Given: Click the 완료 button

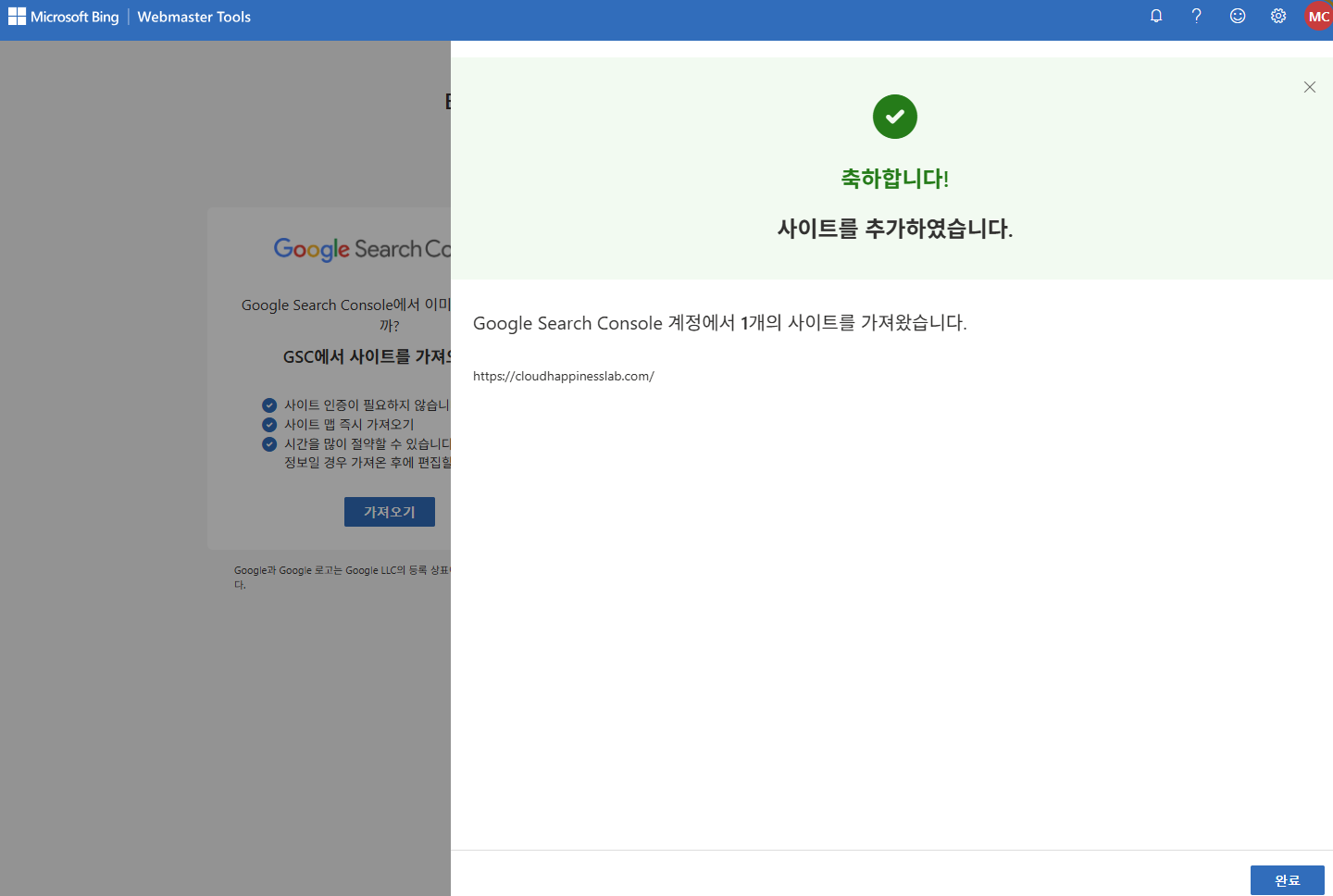Looking at the screenshot, I should tap(1287, 880).
